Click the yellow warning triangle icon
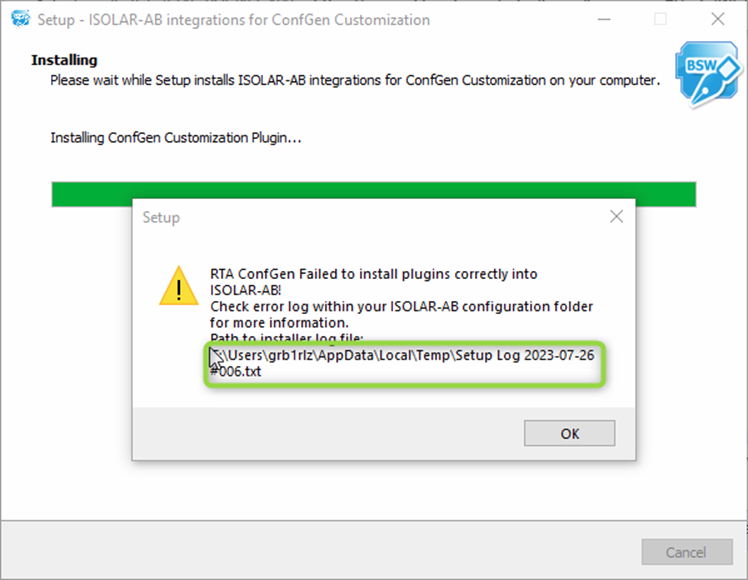 pyautogui.click(x=179, y=286)
